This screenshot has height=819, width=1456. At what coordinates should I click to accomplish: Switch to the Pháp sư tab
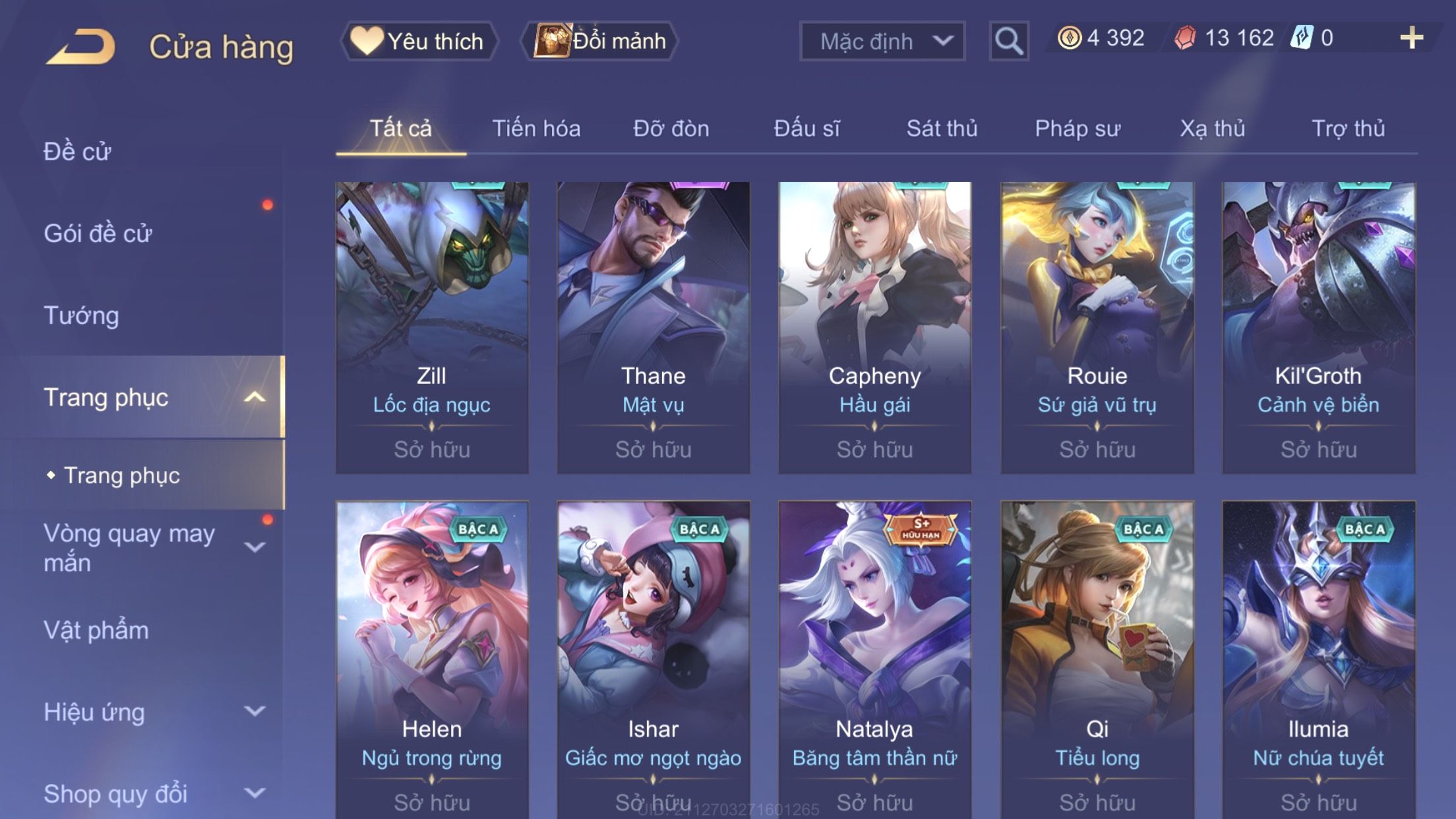[x=1077, y=129]
